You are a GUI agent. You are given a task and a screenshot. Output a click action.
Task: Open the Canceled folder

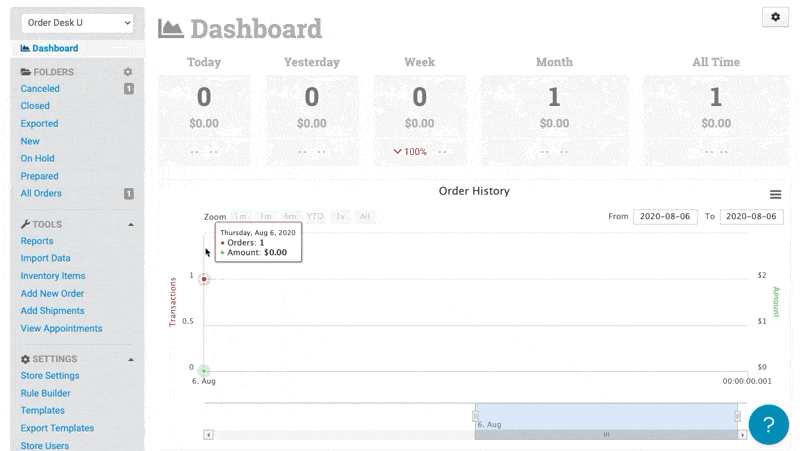(x=40, y=89)
